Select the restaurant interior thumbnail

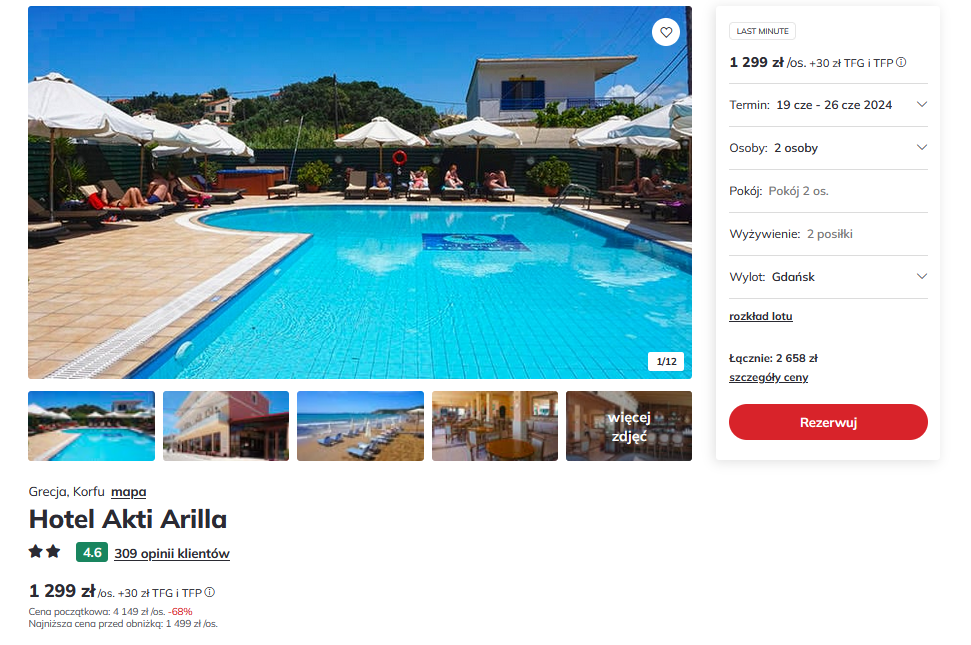495,426
